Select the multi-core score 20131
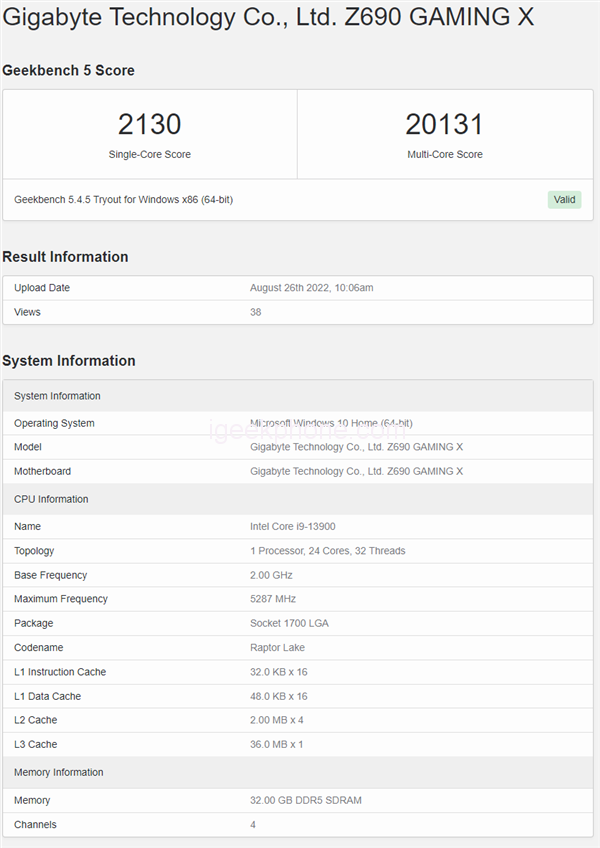The height and width of the screenshot is (848, 600). (444, 124)
